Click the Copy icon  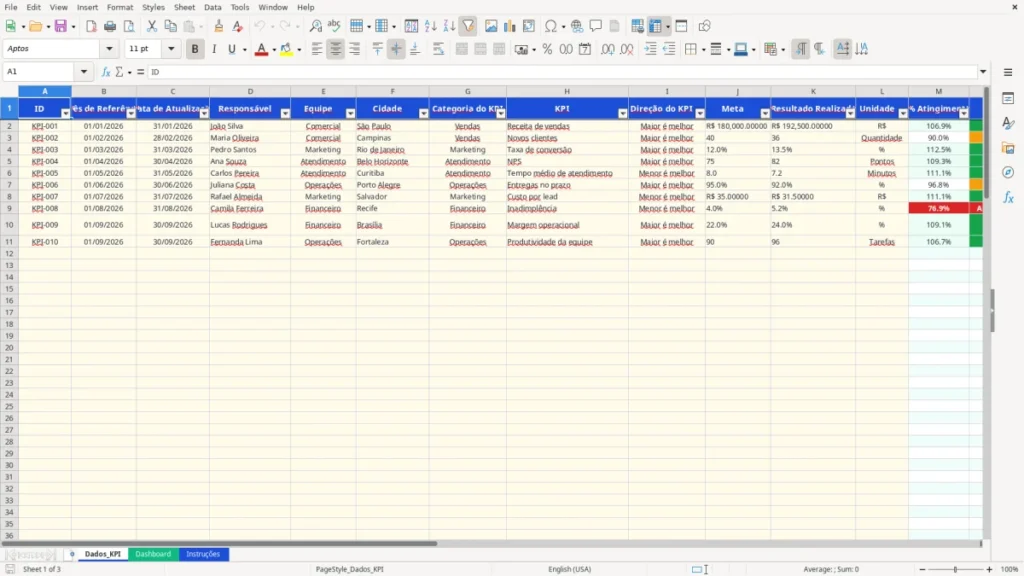point(170,26)
